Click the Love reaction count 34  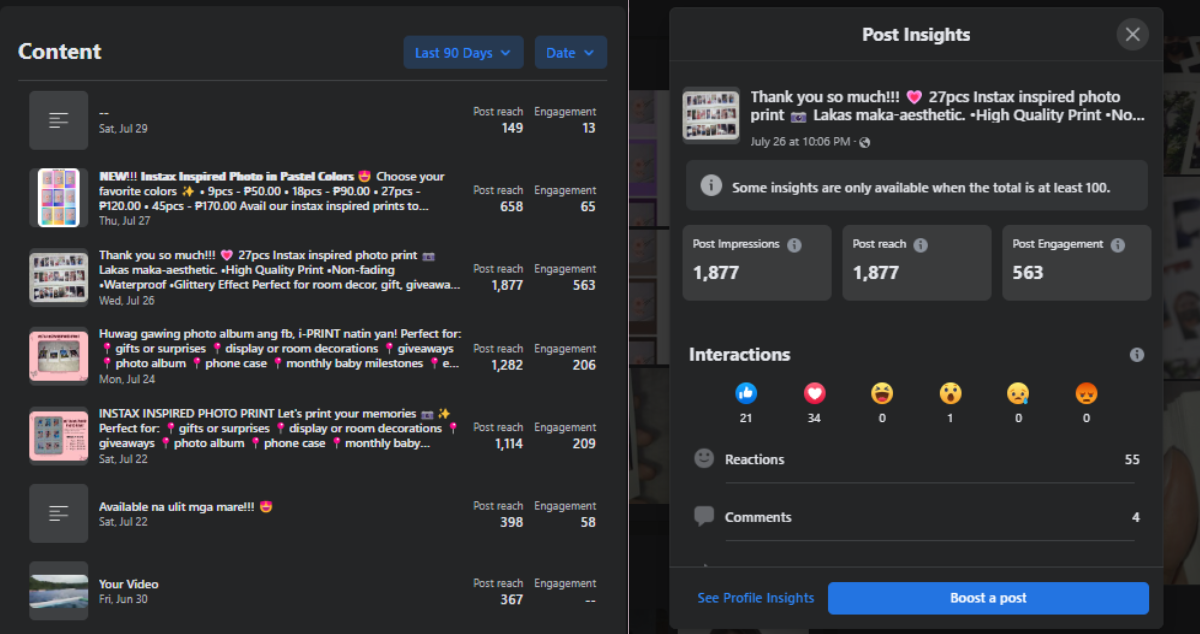[x=814, y=418]
